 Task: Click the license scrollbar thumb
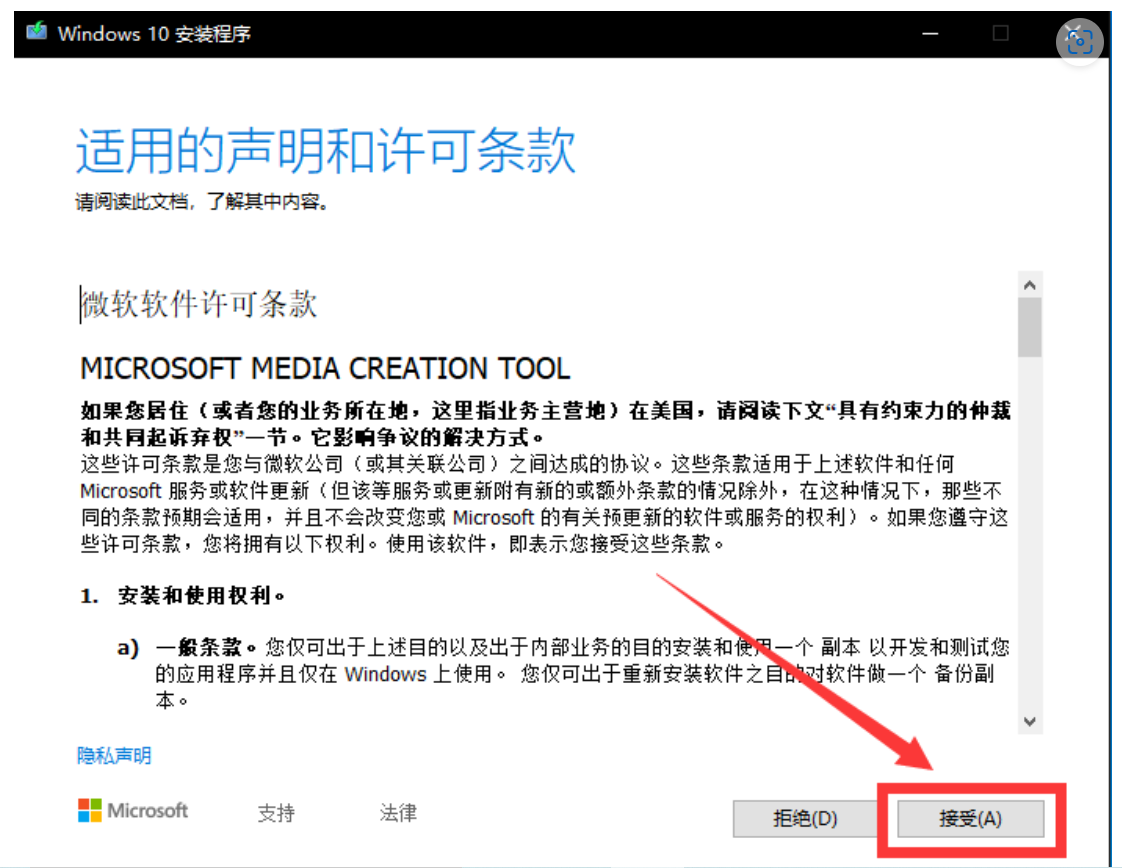[x=1030, y=327]
